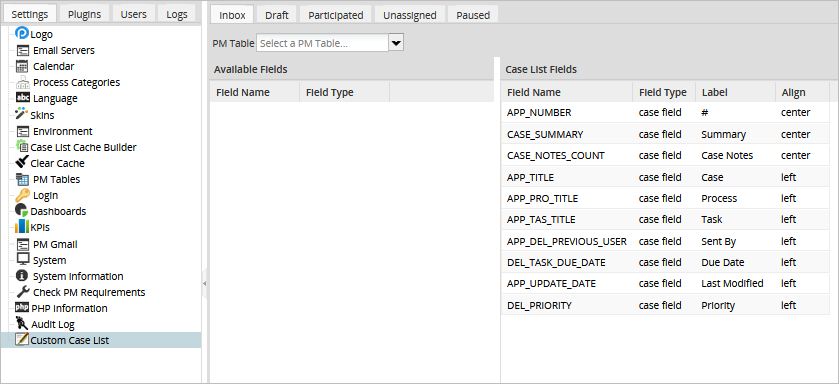This screenshot has width=839, height=384.
Task: Click the PHP Information icon
Action: pos(22,308)
